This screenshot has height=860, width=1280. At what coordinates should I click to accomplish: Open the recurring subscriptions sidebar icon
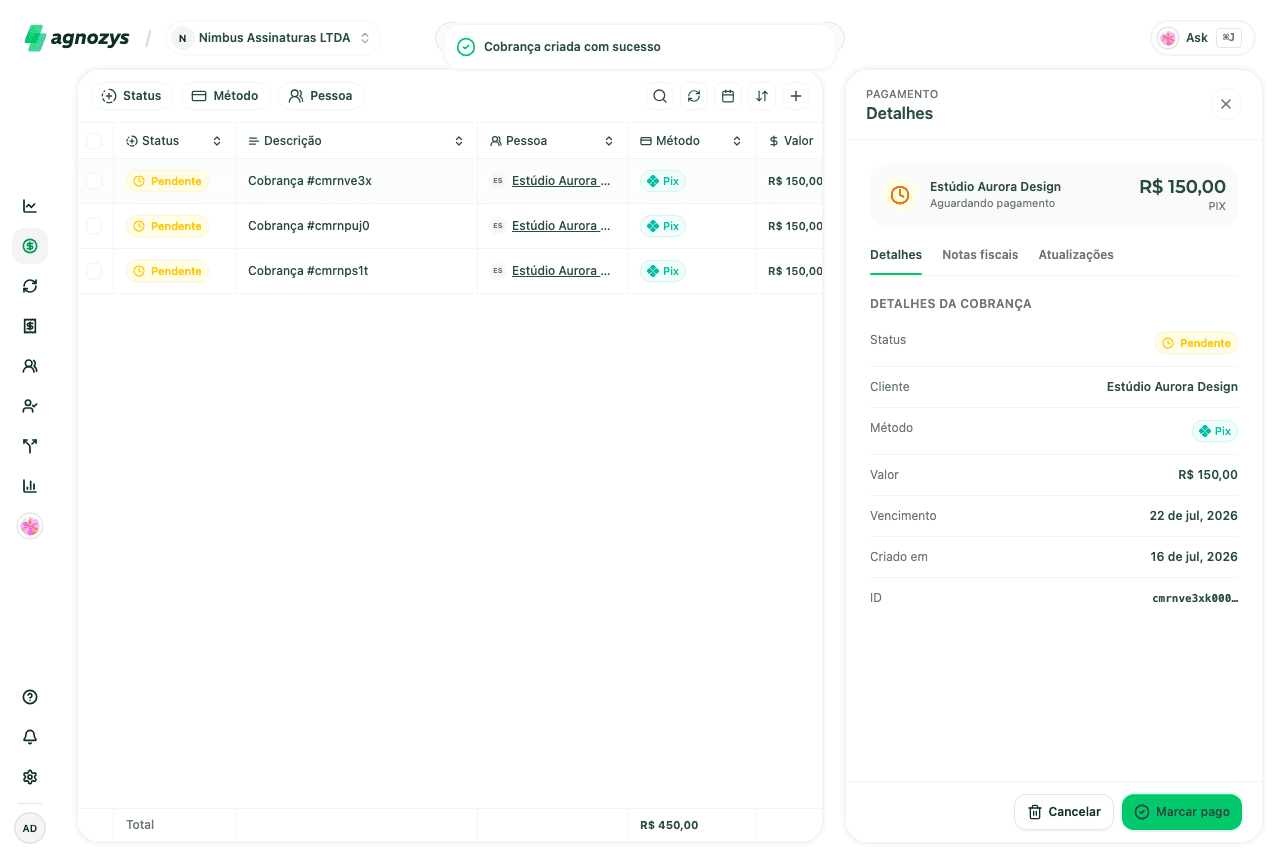30,286
